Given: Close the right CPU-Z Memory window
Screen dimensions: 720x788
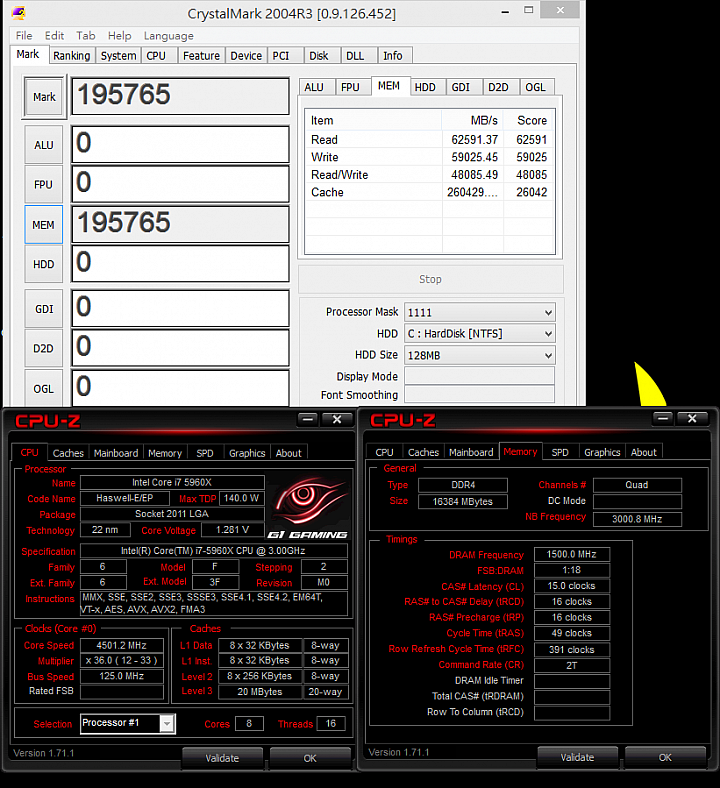Looking at the screenshot, I should click(x=692, y=418).
